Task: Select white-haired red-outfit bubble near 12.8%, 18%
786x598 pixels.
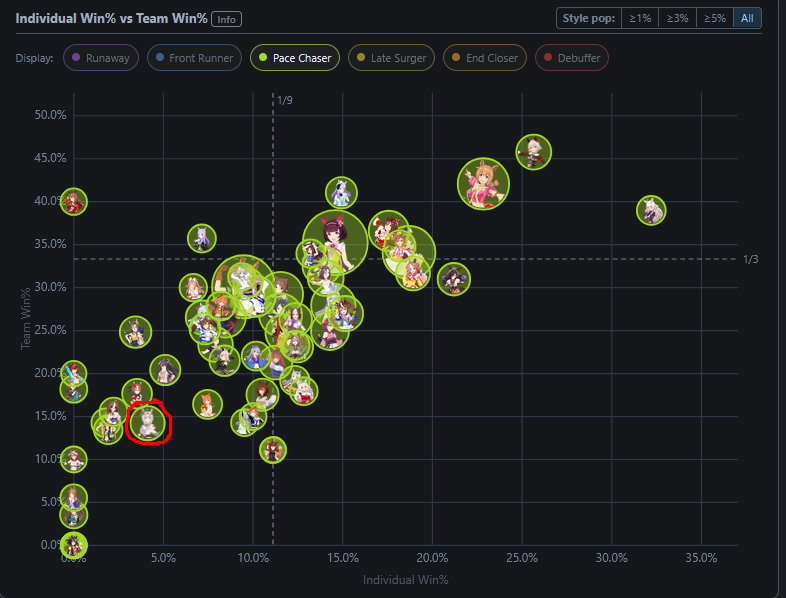Action: [x=303, y=391]
